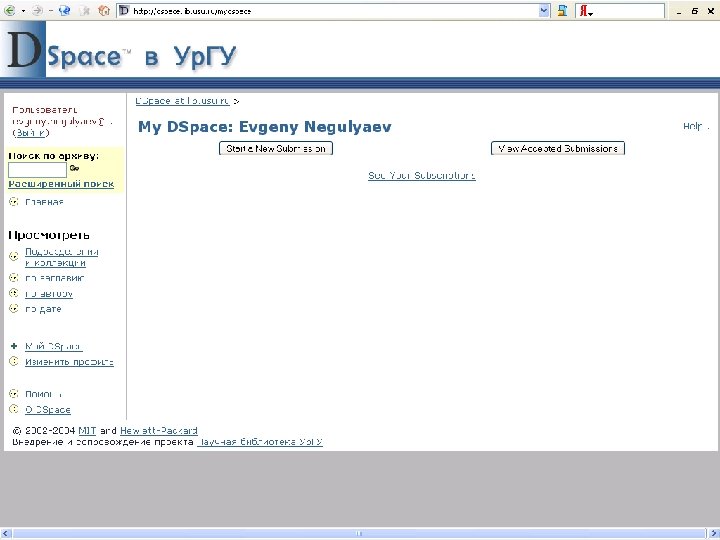Open 'Научная библиотека УрГУ' footer link
720x540 pixels.
pyautogui.click(x=260, y=442)
